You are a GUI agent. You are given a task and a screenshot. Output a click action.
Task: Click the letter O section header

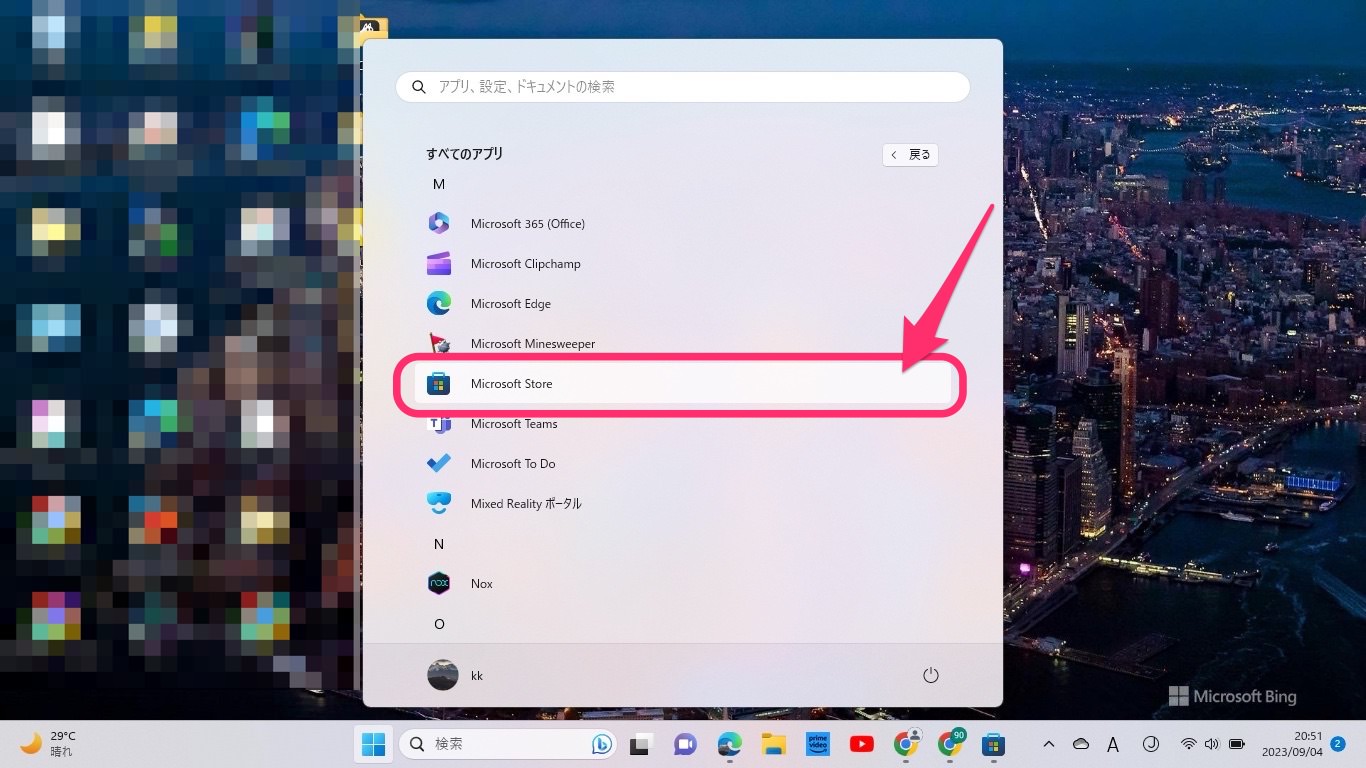439,624
